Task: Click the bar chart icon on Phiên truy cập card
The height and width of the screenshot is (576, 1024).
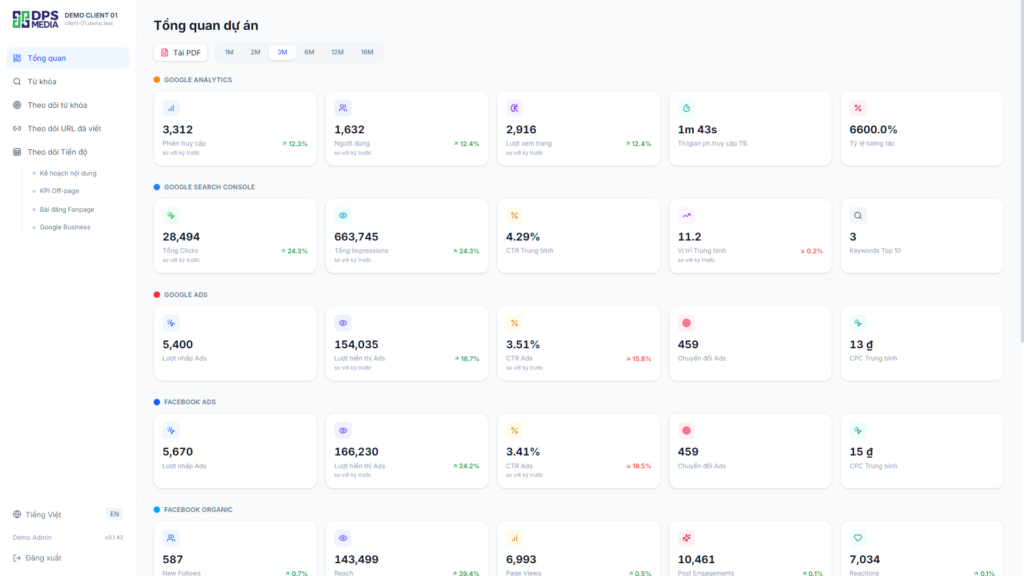Action: pos(171,108)
